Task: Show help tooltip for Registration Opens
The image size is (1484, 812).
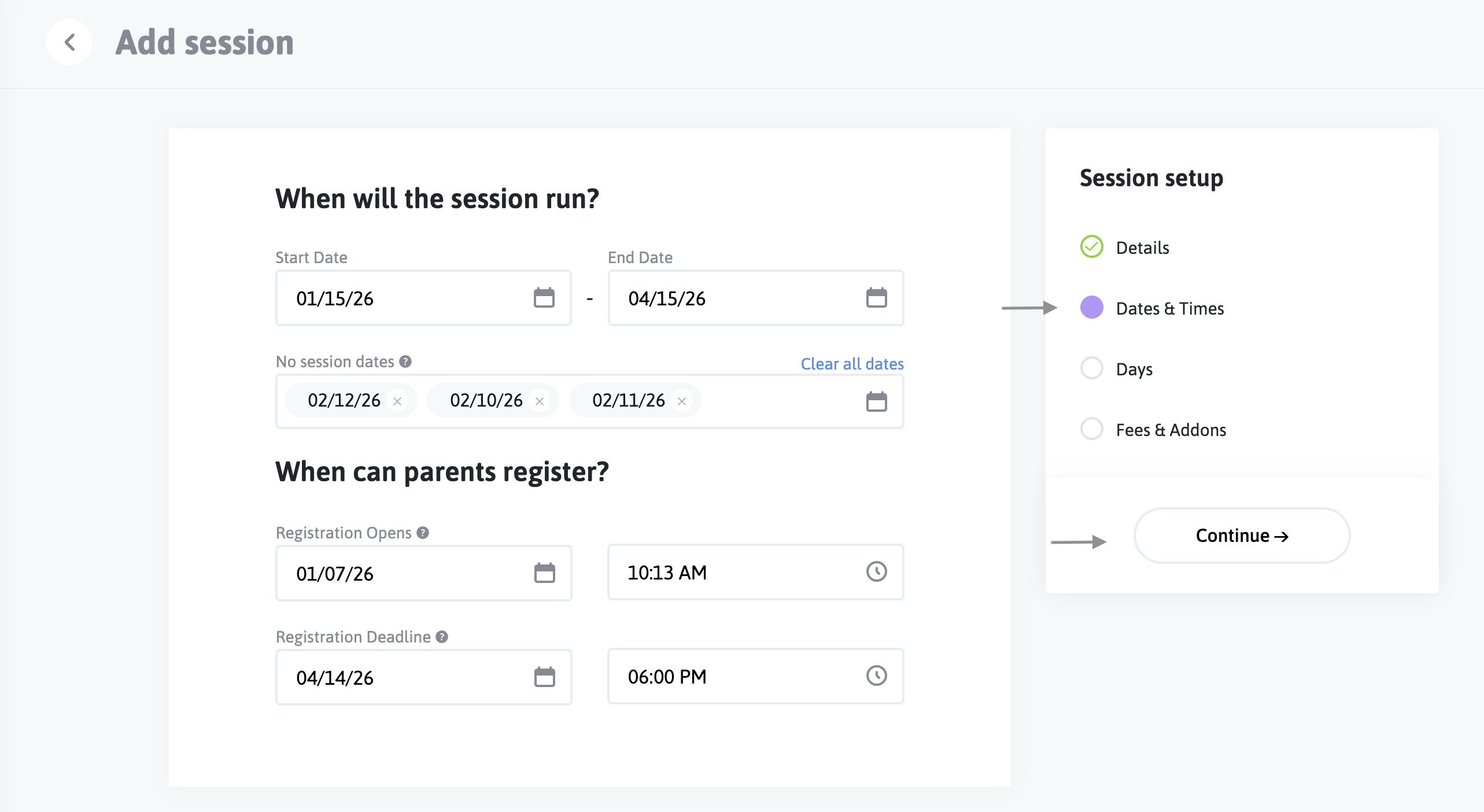Action: click(x=423, y=533)
